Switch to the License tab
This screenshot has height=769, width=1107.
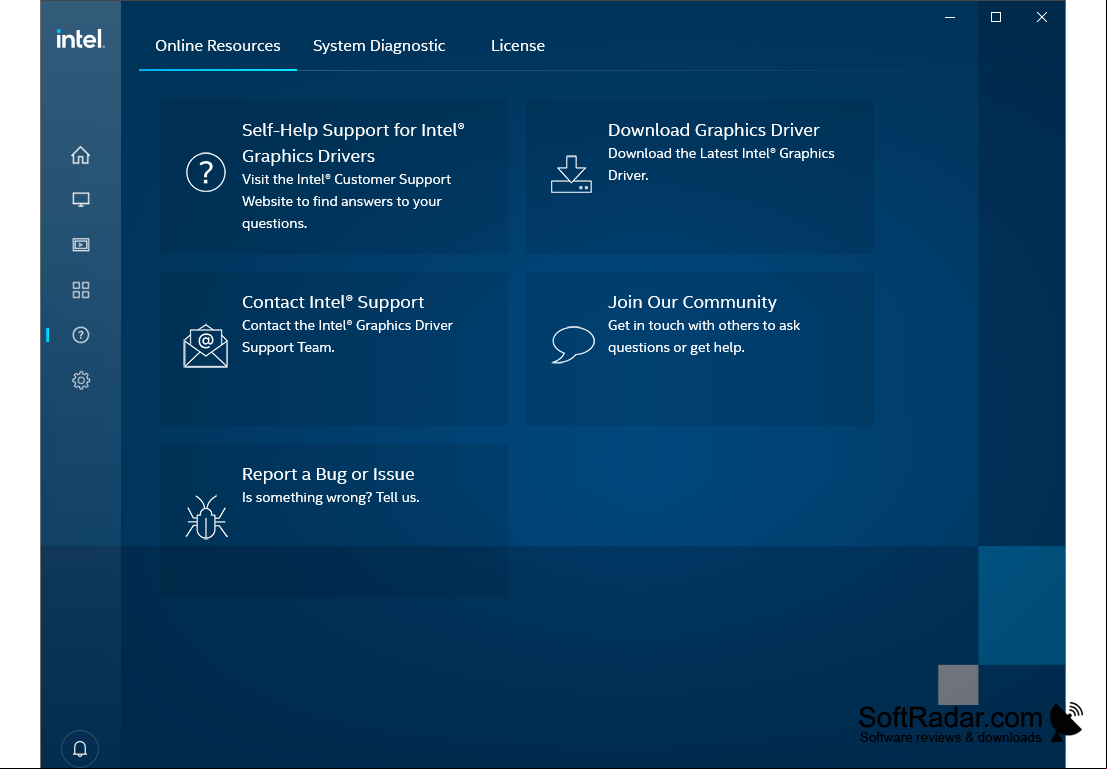517,46
